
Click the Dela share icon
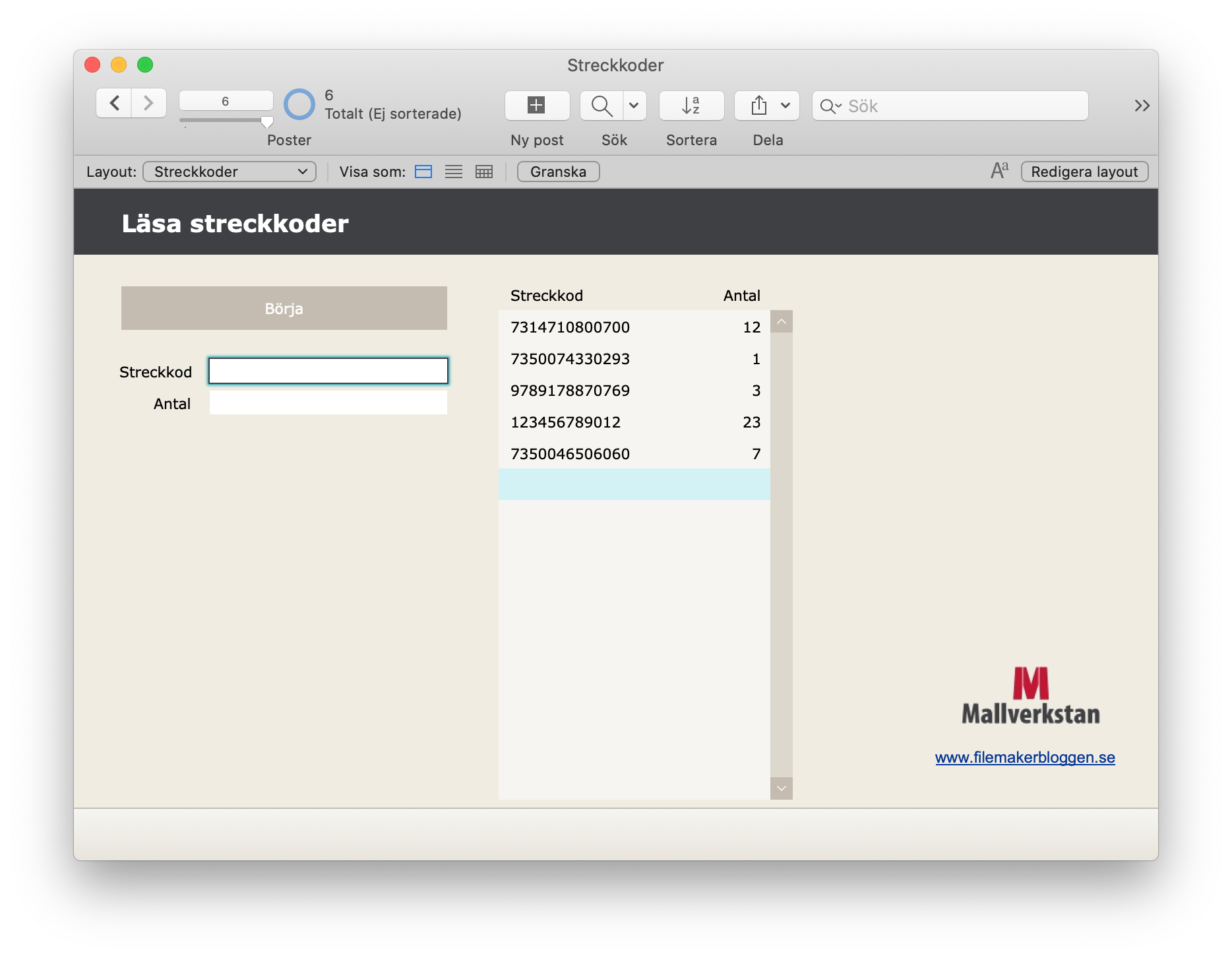[759, 106]
